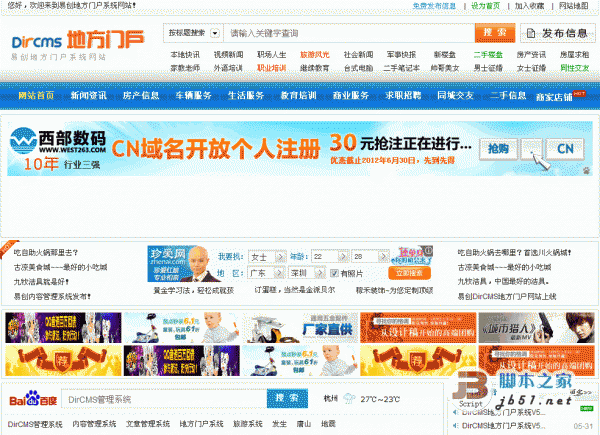The height and width of the screenshot is (435, 600).
Task: Open the 订蛋糕，当然是金帝贝尔 link
Action: [x=295, y=290]
